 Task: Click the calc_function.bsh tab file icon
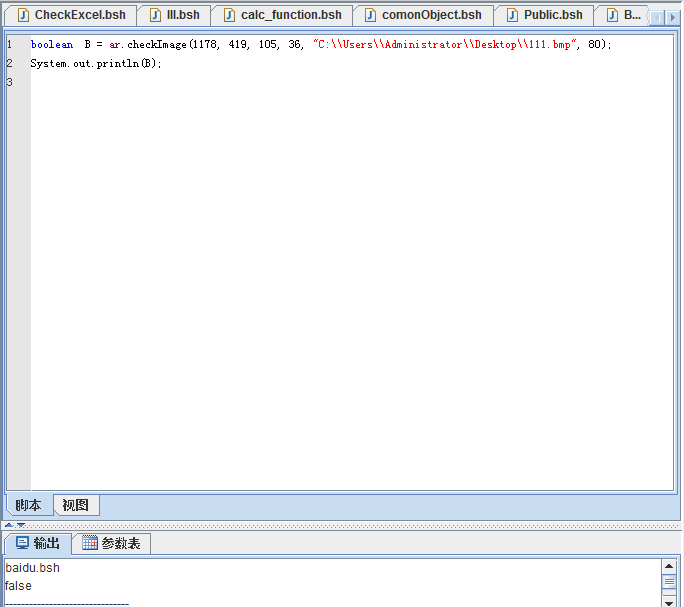click(x=229, y=15)
